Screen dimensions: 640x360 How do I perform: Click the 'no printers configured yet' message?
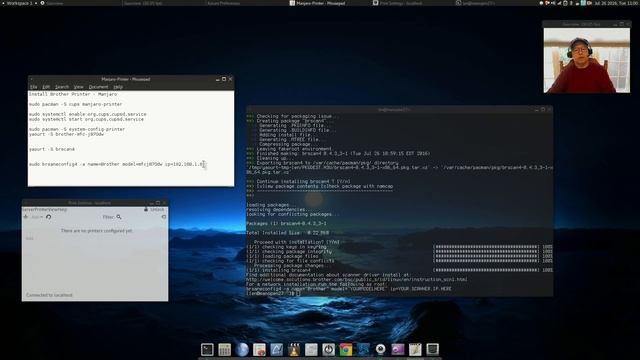pyautogui.click(x=96, y=231)
